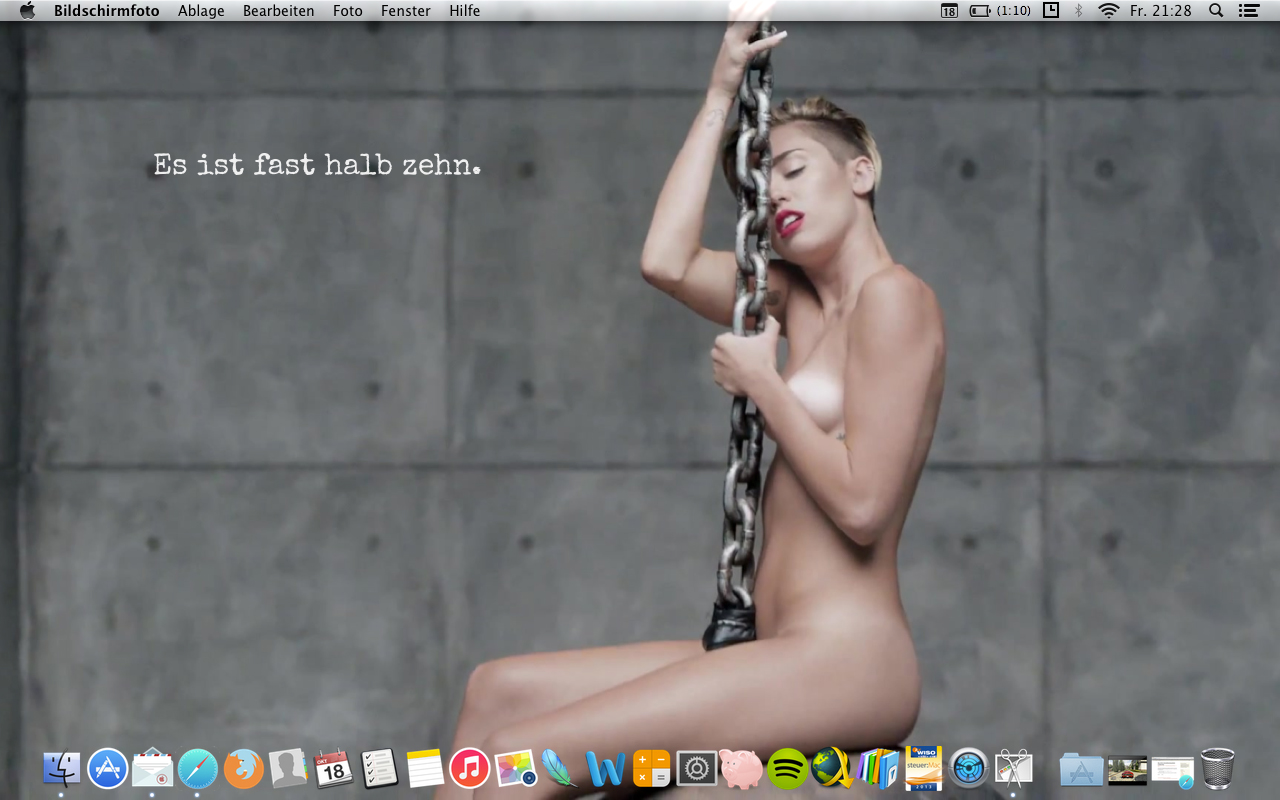
Task: Open the Fenster menu
Action: (406, 11)
